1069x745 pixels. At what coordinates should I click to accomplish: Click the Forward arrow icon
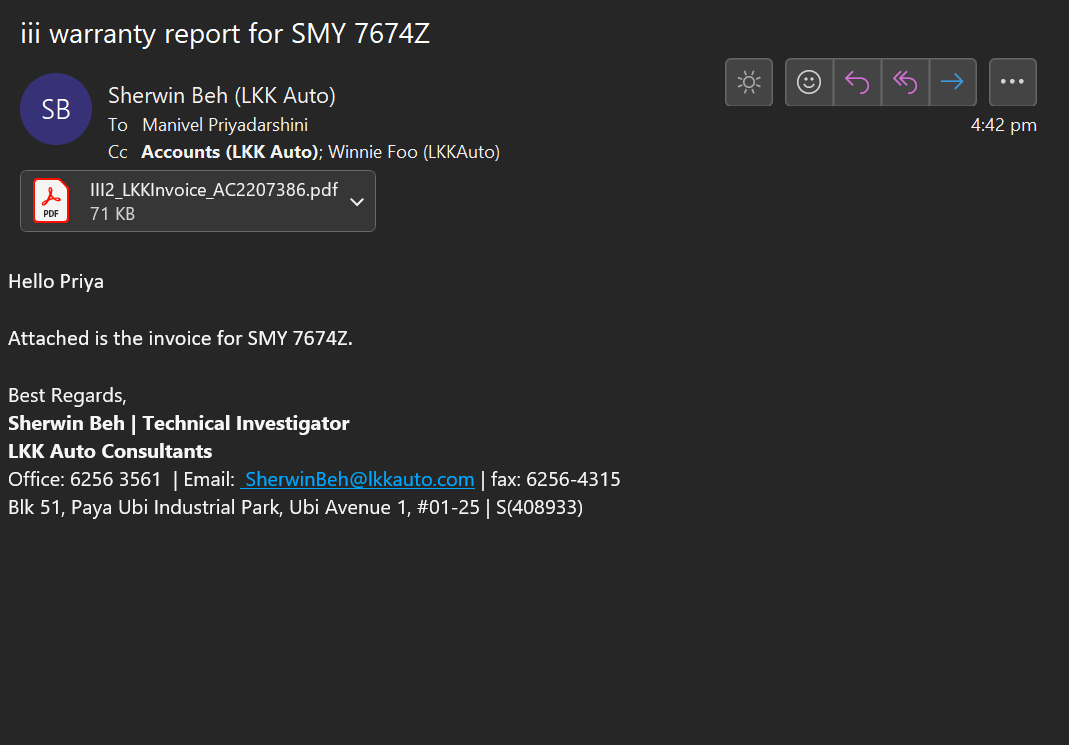click(x=953, y=82)
